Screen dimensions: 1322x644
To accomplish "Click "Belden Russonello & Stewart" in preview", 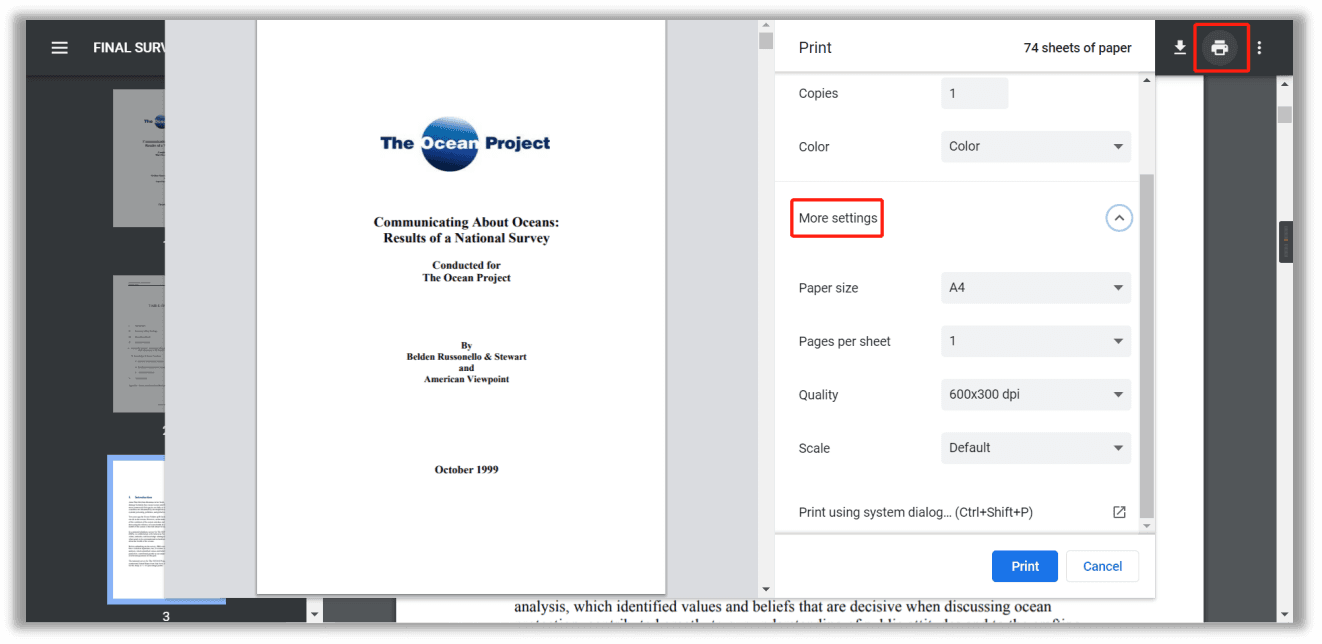I will (466, 357).
